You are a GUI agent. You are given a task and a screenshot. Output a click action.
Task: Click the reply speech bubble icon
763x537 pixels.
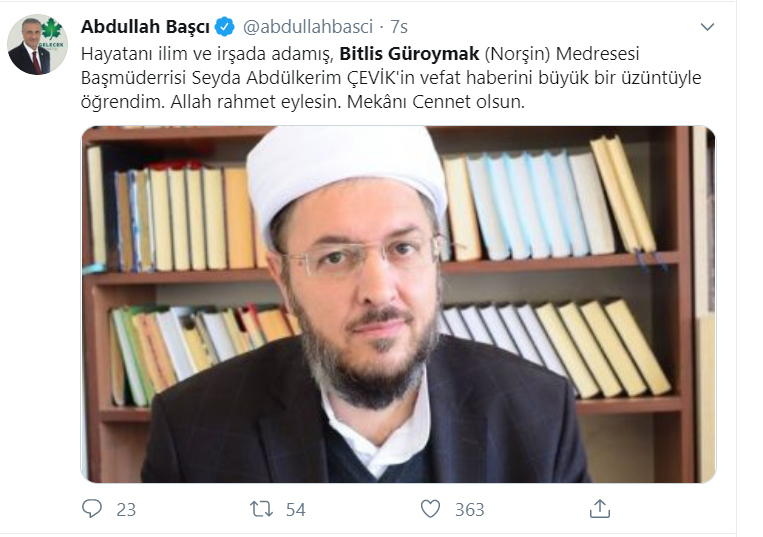pos(92,509)
